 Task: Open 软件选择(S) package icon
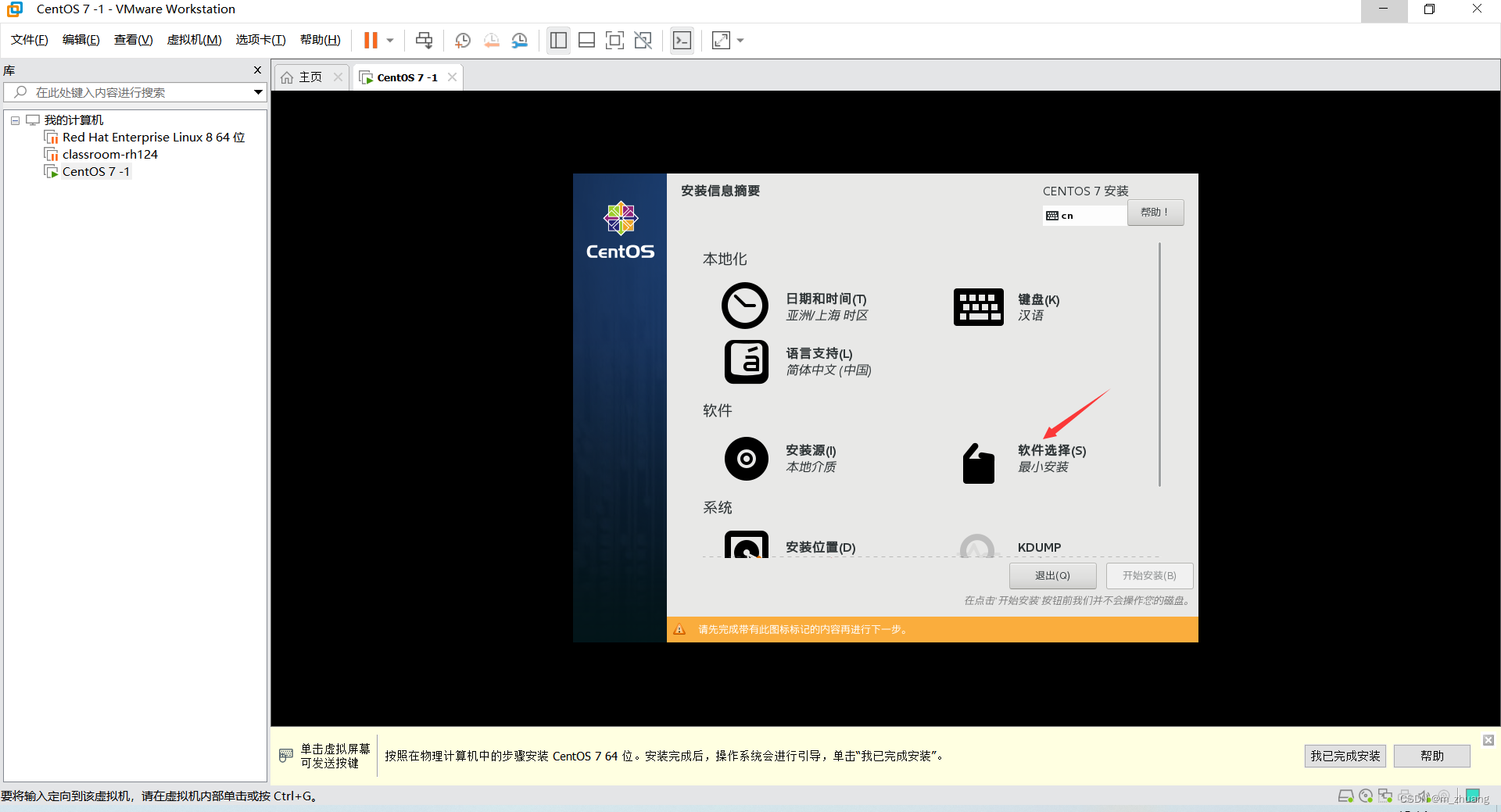coord(978,463)
